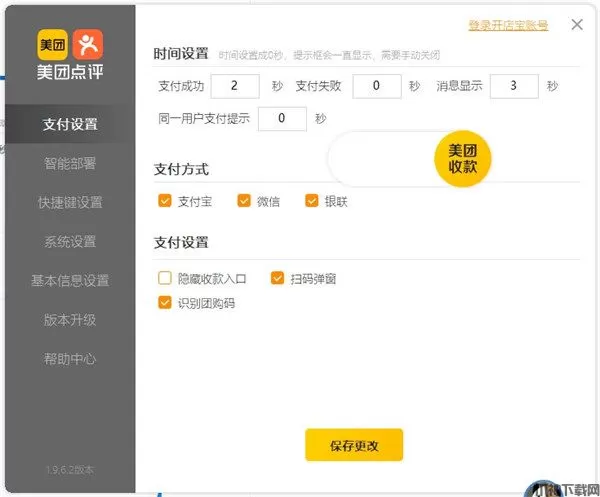Switch to the 智能部署 sidebar tab
The image size is (600, 497).
pos(70,163)
